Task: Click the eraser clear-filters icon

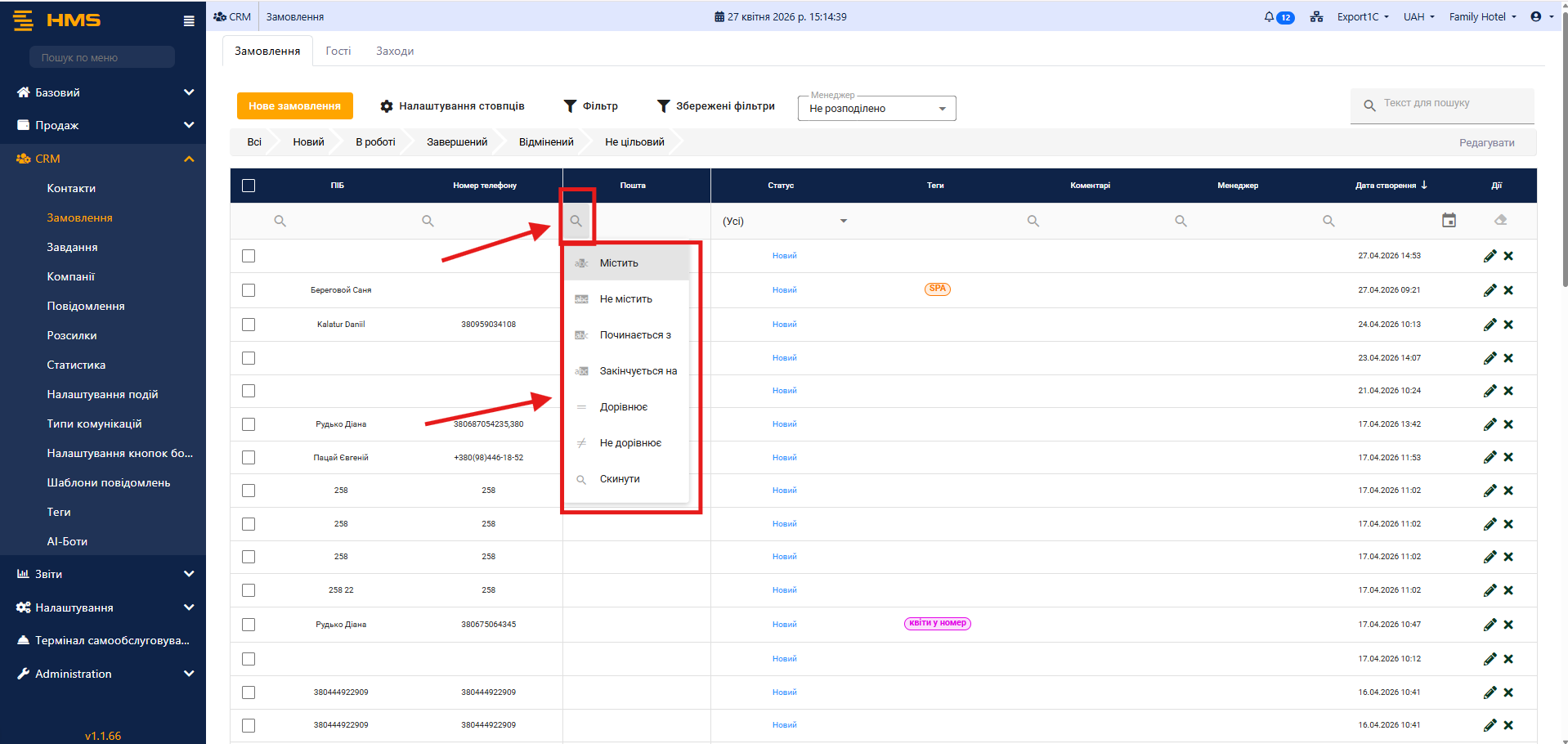Action: point(1500,221)
